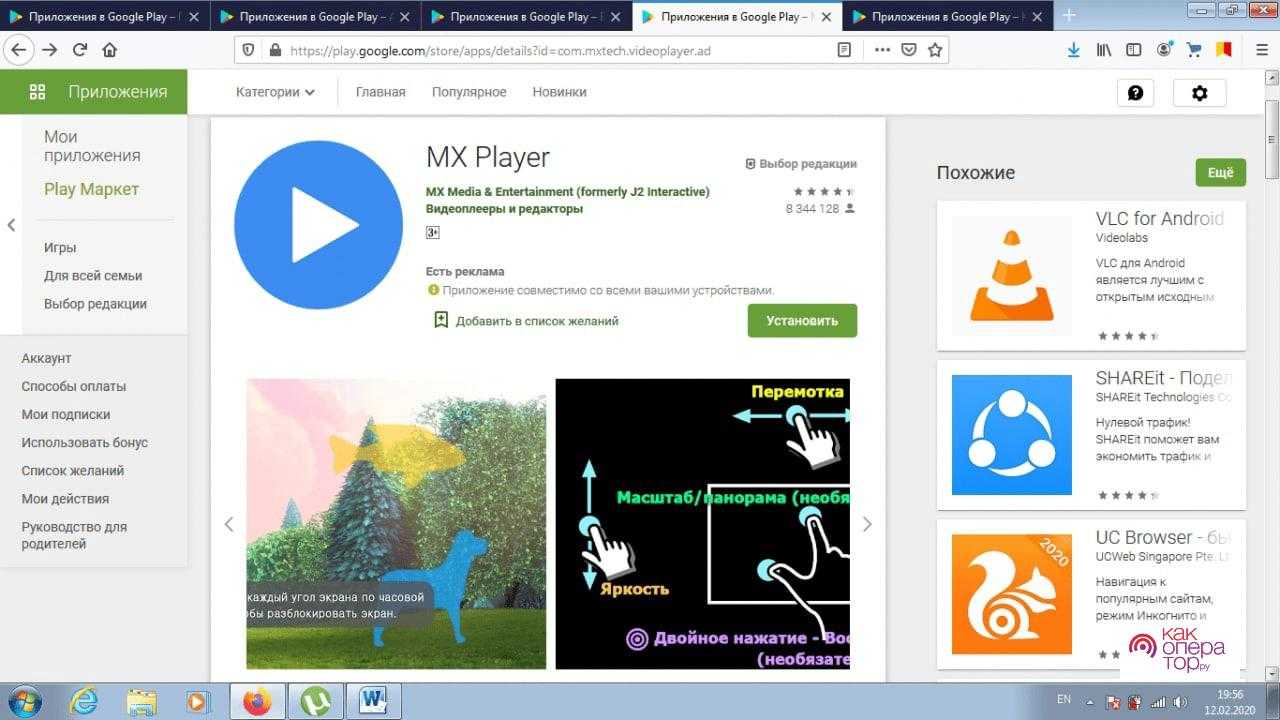Bookmark this page with the star icon
The width and height of the screenshot is (1280, 720).
[x=935, y=50]
